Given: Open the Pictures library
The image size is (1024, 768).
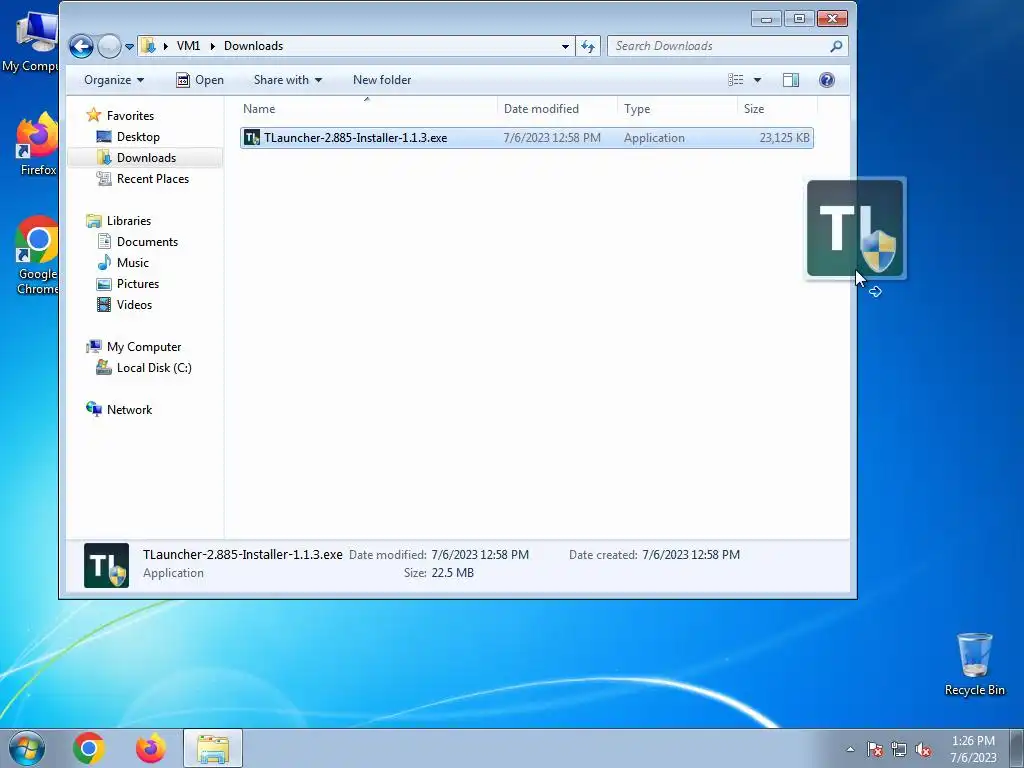Looking at the screenshot, I should 137,283.
